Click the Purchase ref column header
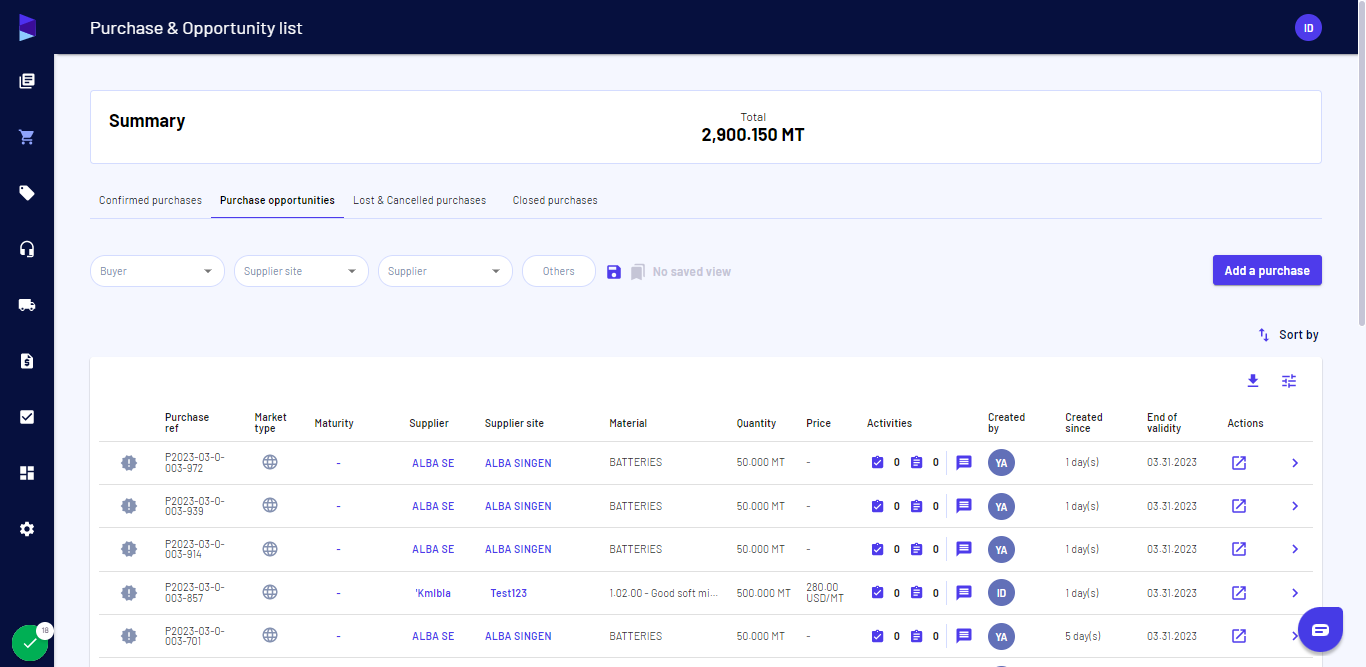 click(187, 423)
